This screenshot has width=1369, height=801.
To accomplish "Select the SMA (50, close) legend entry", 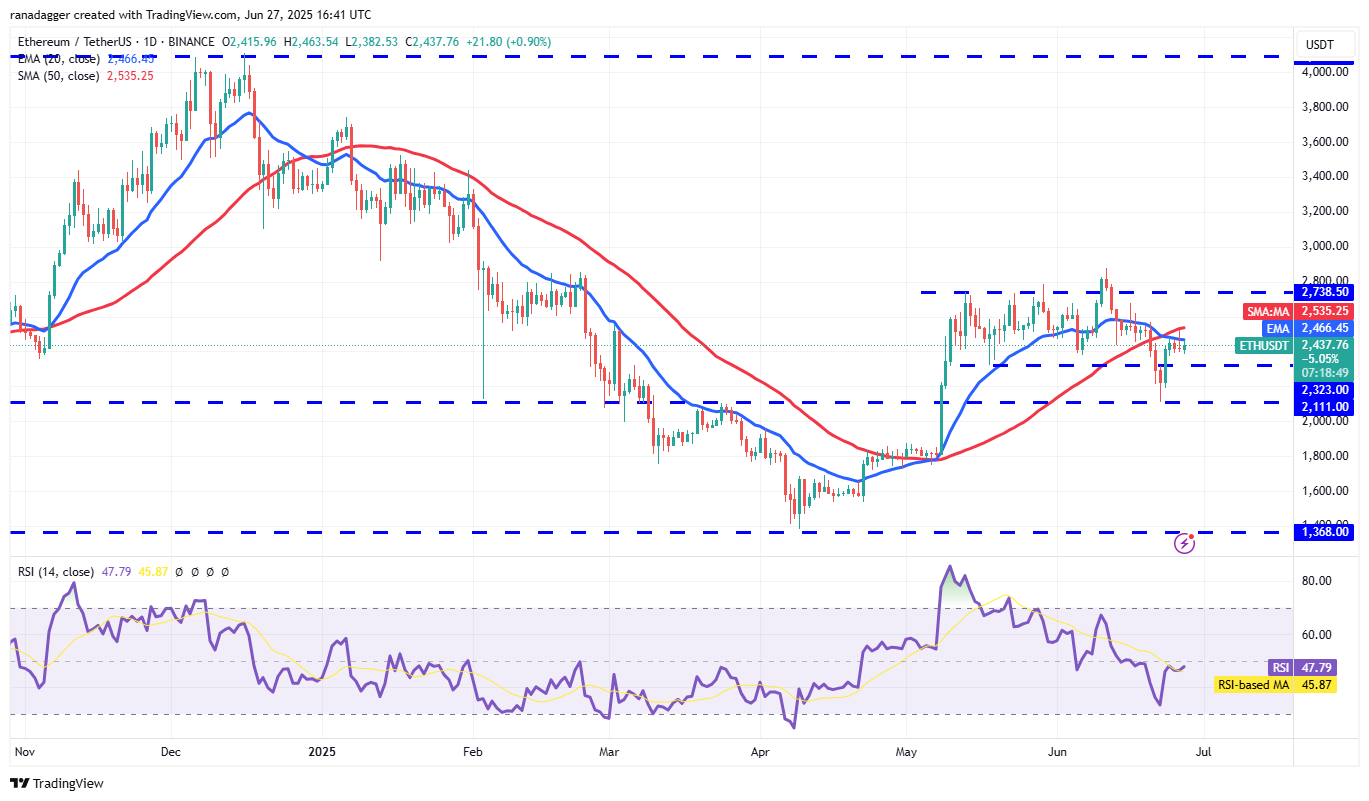I will [56, 76].
